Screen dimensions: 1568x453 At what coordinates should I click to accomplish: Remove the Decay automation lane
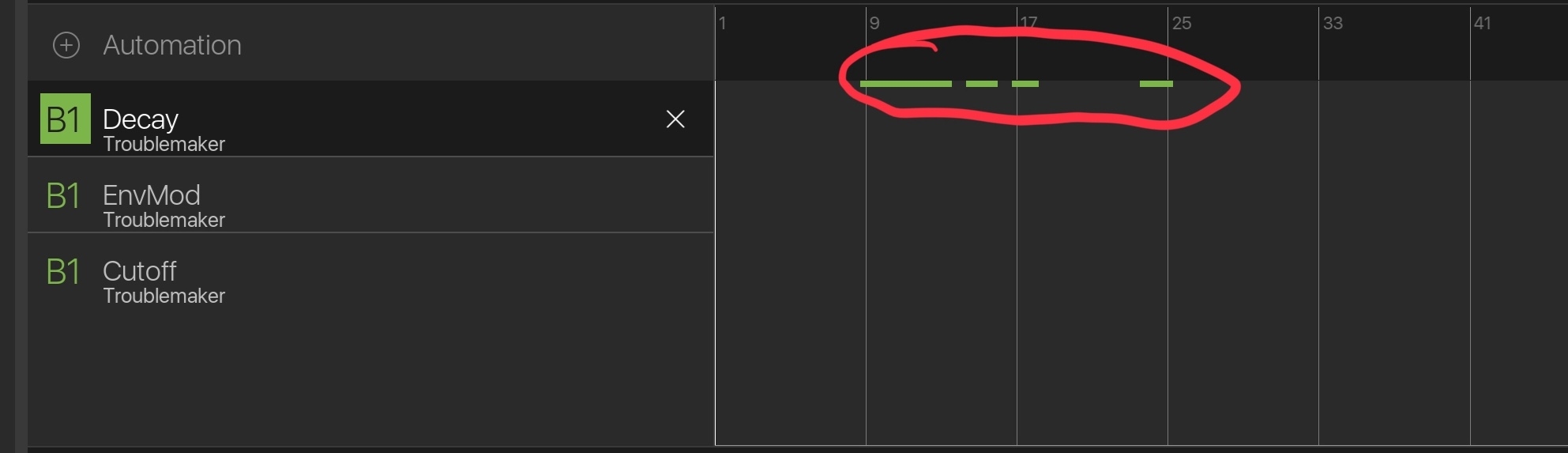point(675,119)
